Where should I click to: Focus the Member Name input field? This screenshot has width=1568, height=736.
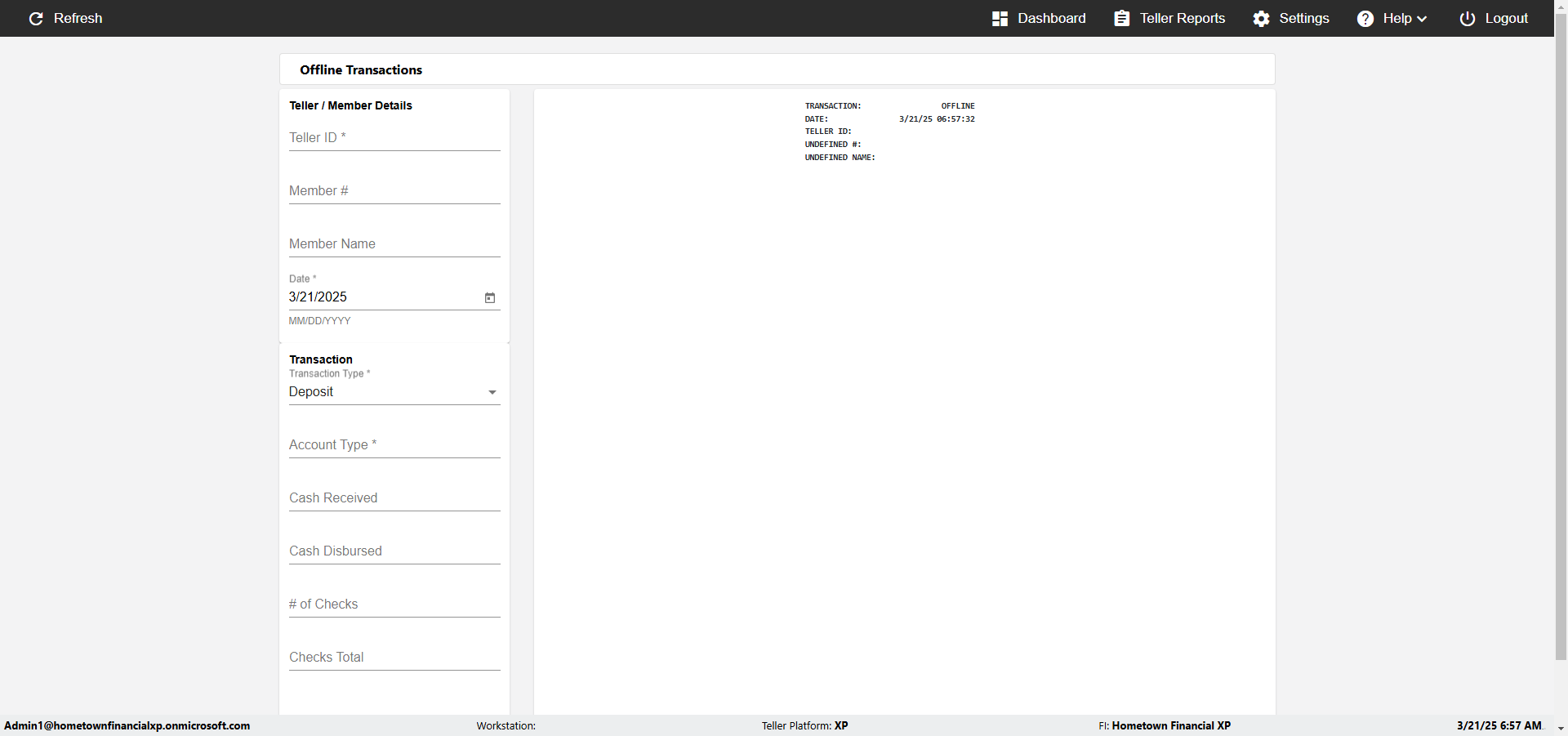[x=394, y=244]
